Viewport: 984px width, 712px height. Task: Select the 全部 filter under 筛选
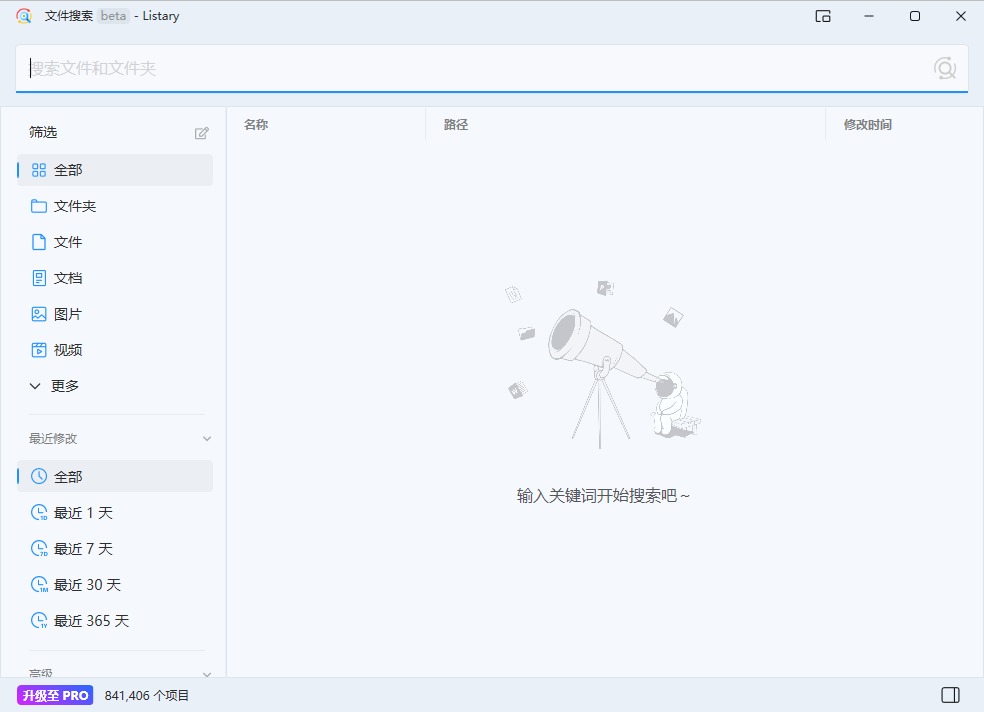pyautogui.click(x=67, y=170)
